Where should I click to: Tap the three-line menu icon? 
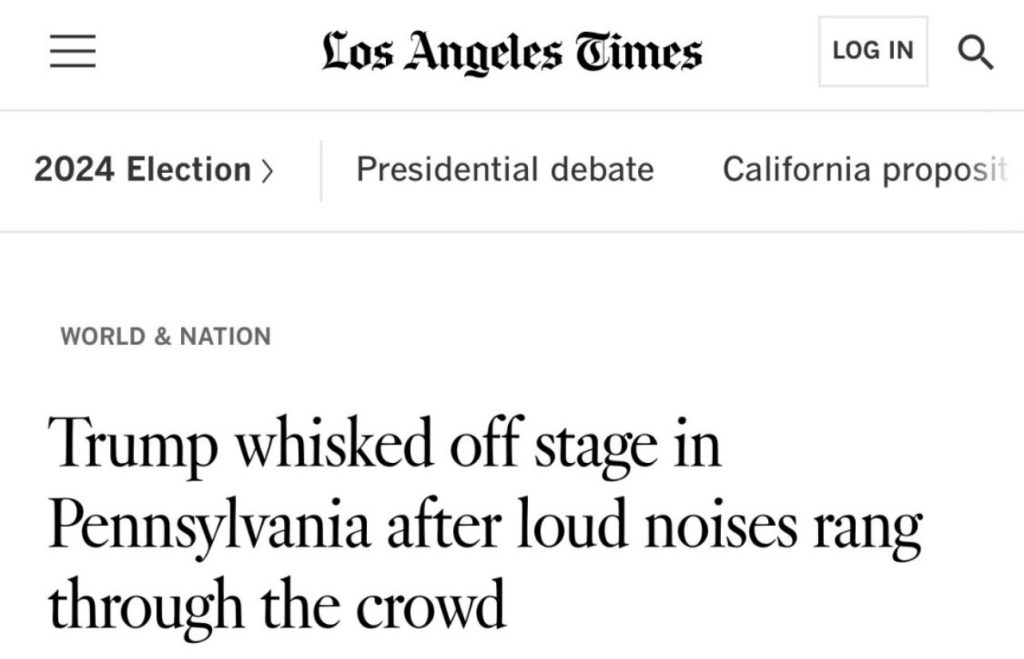73,52
